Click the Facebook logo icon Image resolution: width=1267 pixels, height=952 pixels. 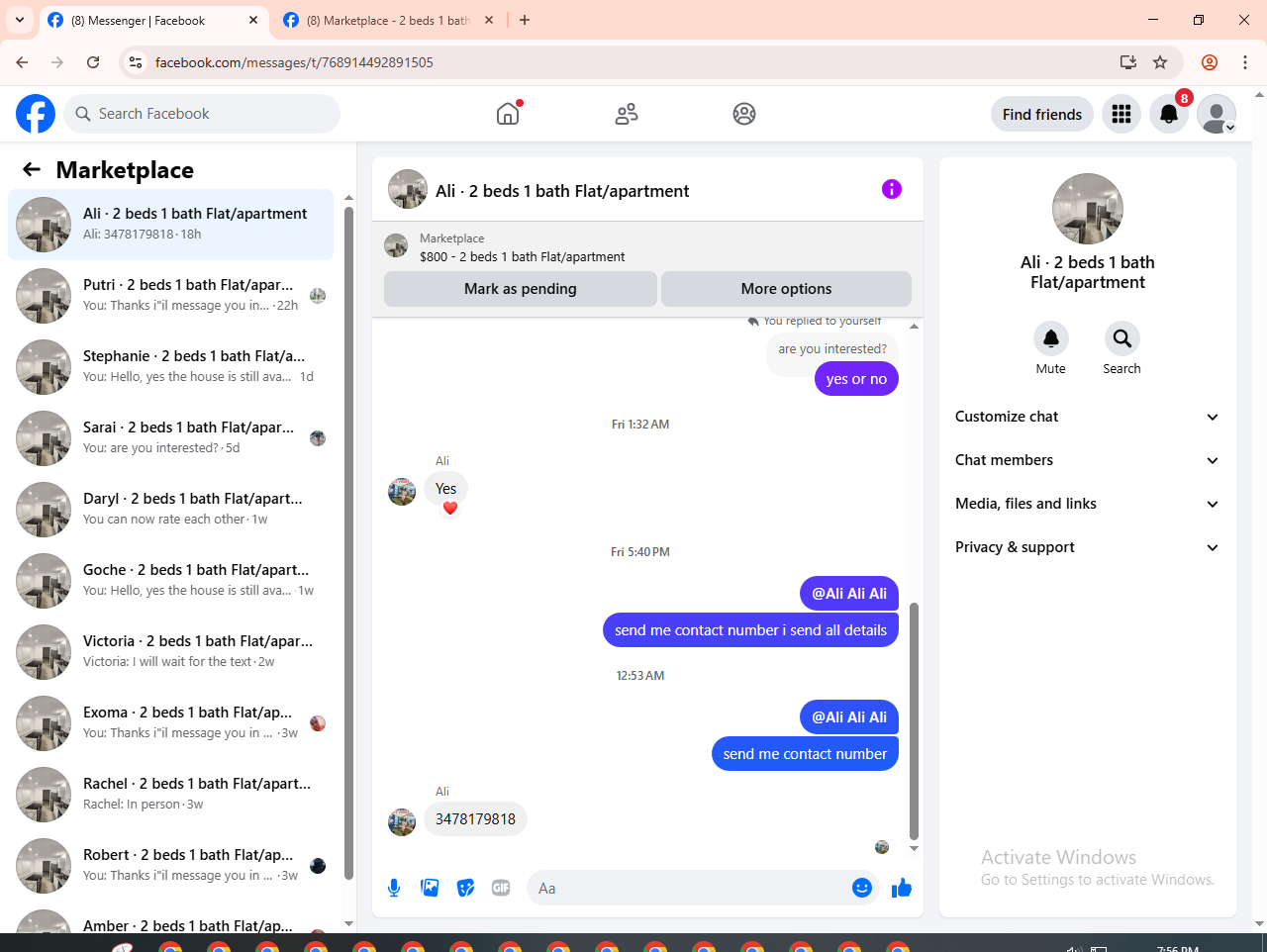coord(36,114)
